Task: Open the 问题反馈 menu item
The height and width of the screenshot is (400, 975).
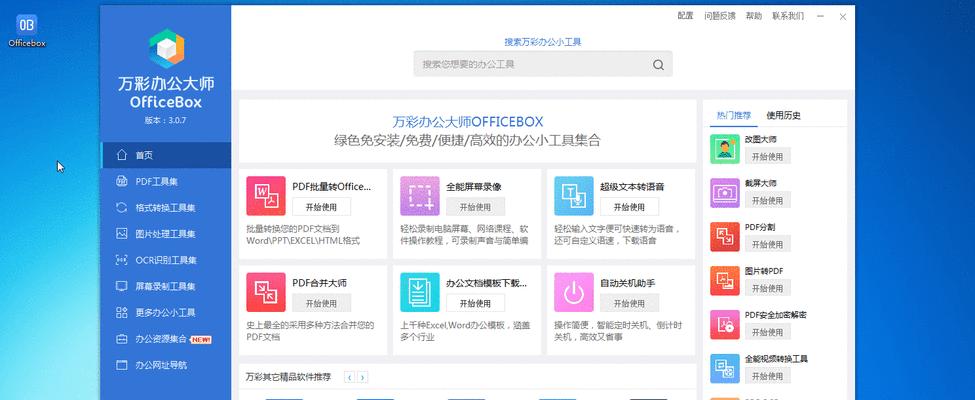Action: (x=720, y=16)
